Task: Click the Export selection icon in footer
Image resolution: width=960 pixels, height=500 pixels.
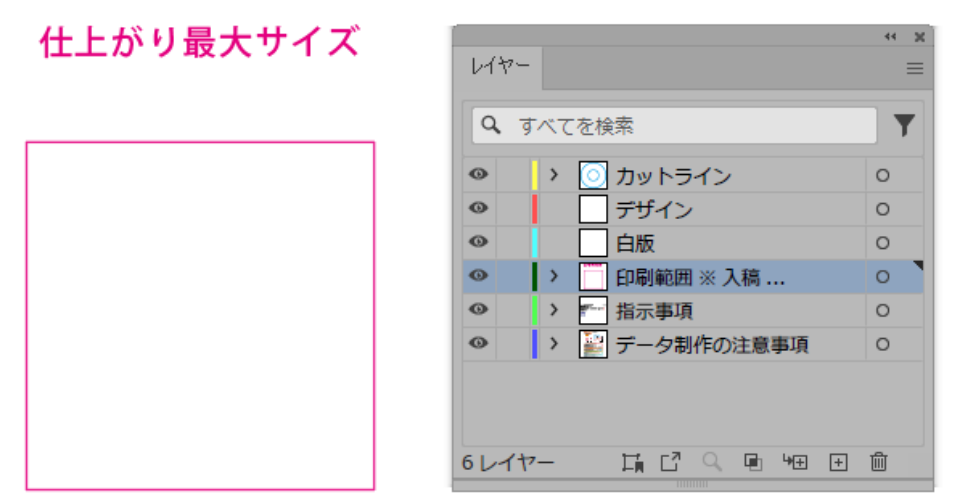Action: point(670,461)
